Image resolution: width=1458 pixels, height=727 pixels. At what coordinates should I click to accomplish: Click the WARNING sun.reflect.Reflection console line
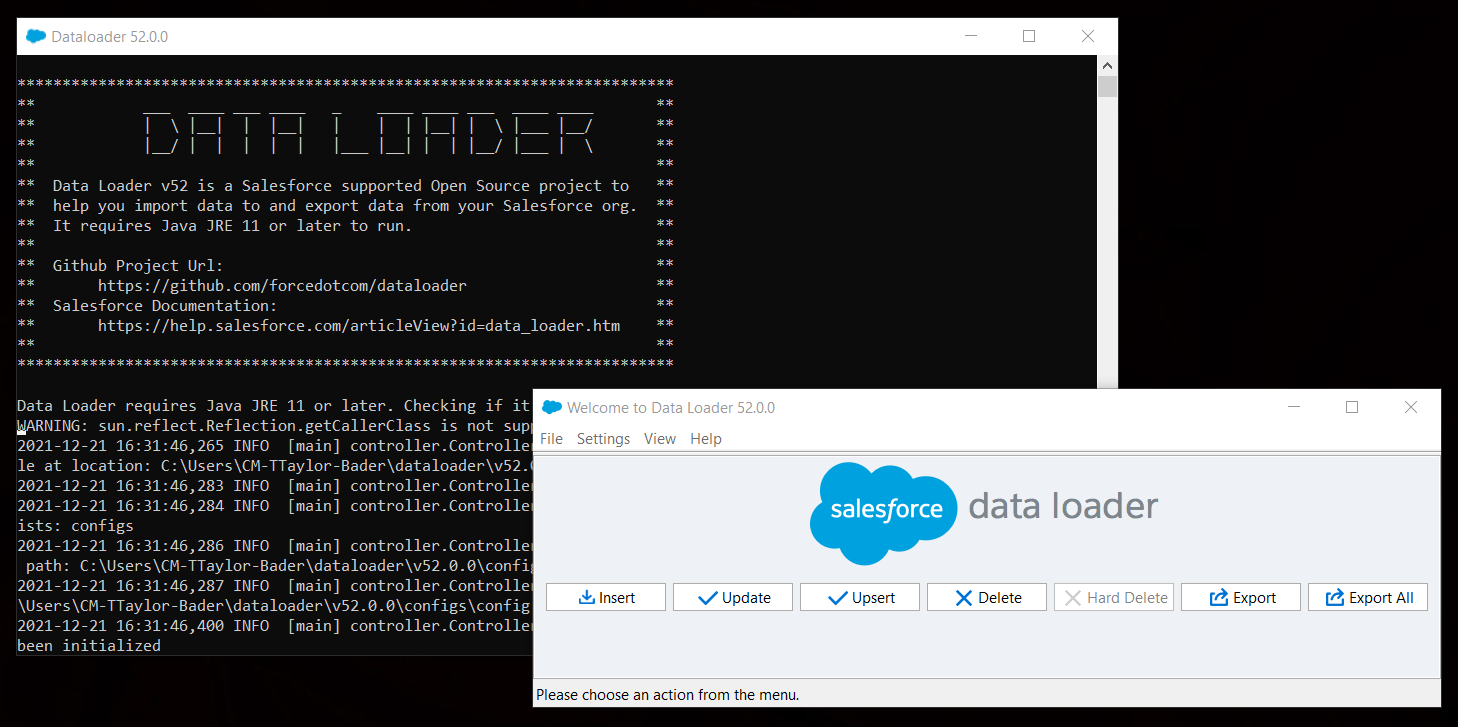(274, 425)
